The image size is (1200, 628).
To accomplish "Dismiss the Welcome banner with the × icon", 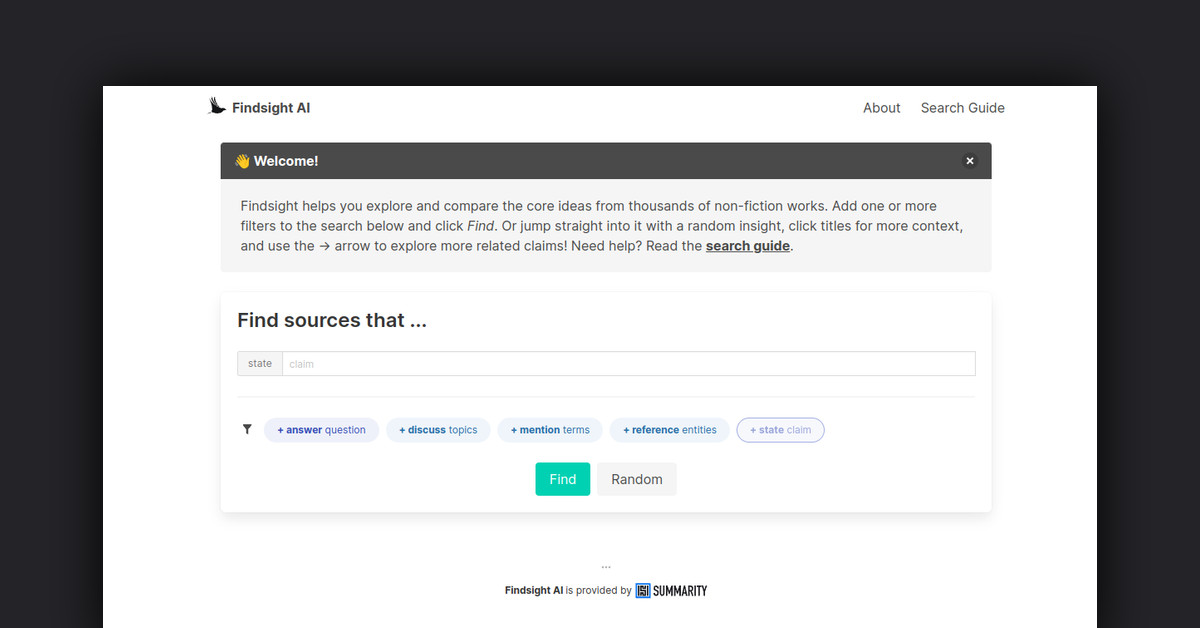I will point(969,160).
